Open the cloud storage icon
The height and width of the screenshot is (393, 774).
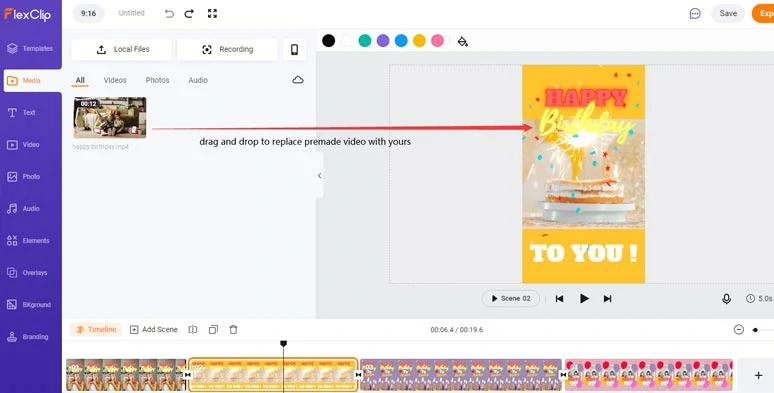(298, 80)
